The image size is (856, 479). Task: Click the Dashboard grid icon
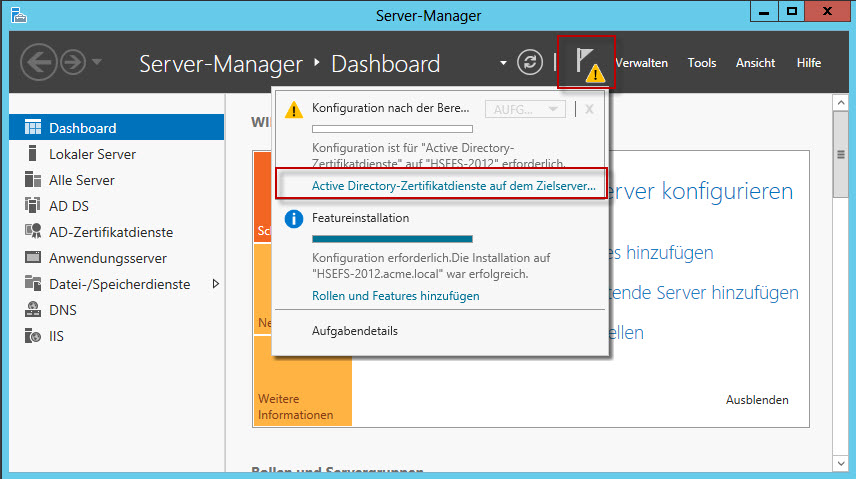click(33, 127)
